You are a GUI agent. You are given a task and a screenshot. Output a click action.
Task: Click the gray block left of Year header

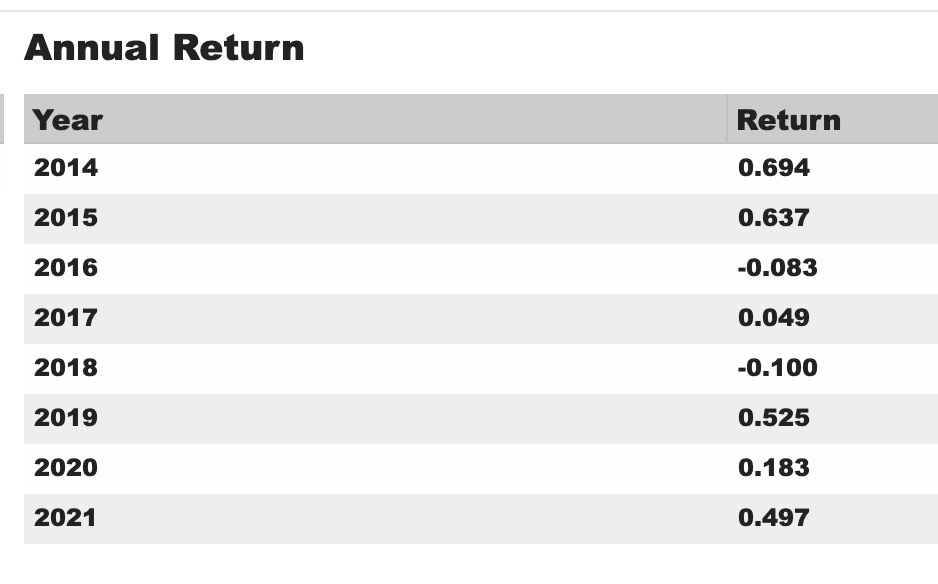coord(2,118)
